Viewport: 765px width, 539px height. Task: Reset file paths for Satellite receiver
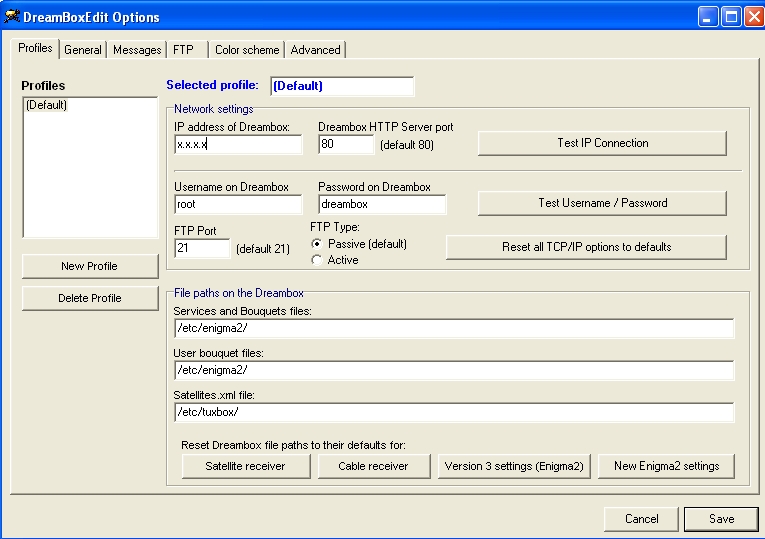click(x=245, y=466)
